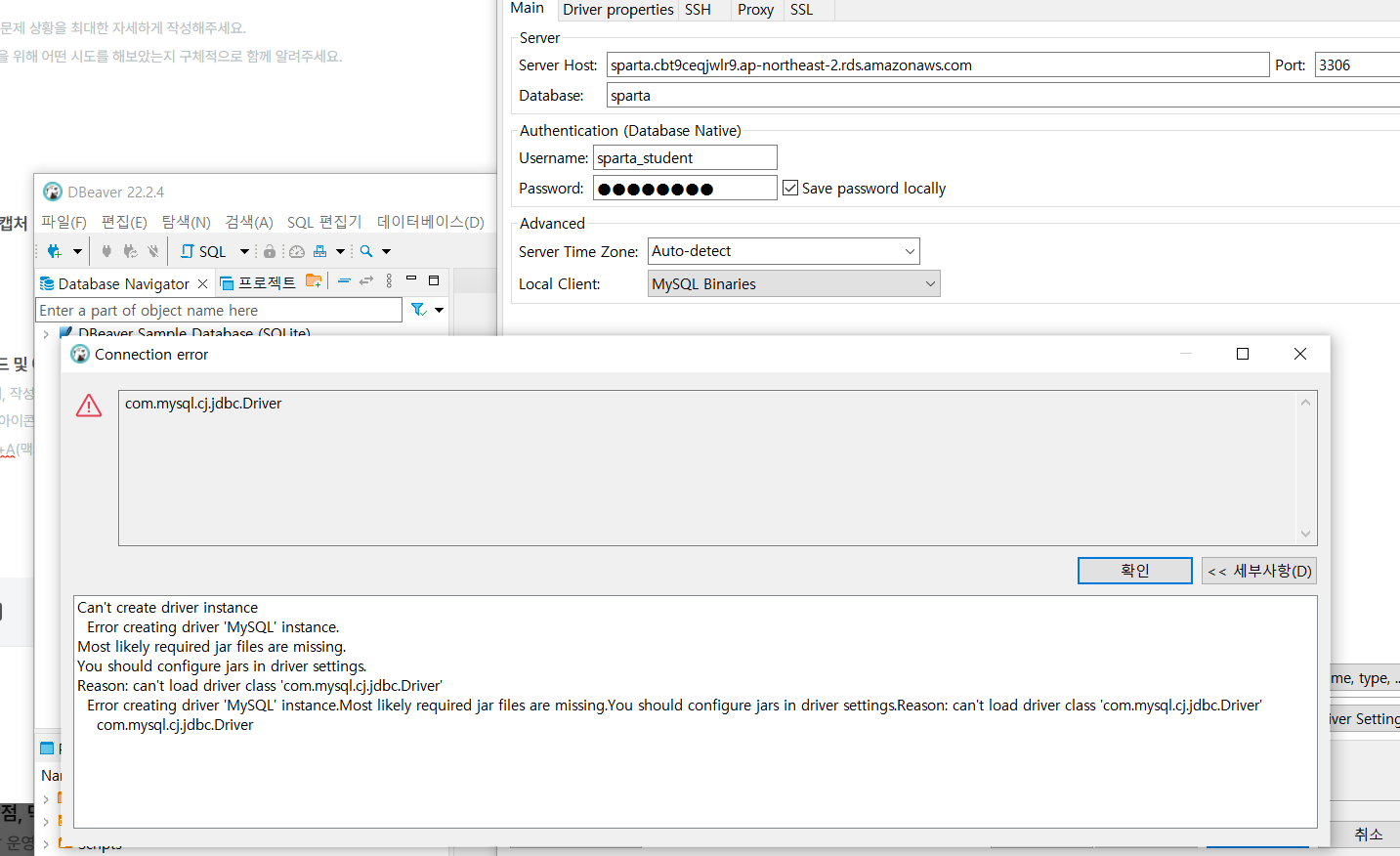
Task: Open the search icon dropdown arrow
Action: coord(386,251)
